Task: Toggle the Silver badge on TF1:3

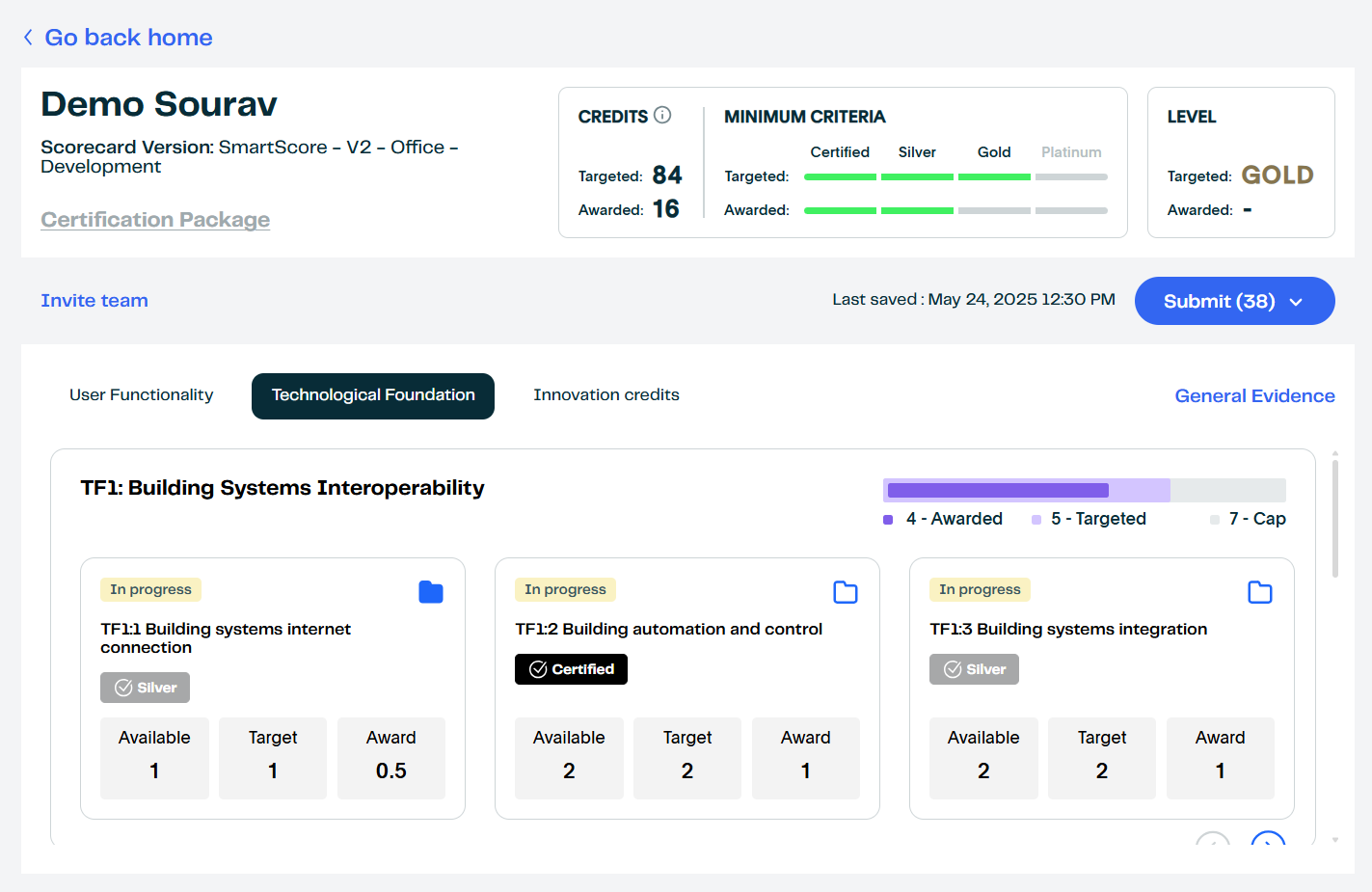Action: point(974,668)
